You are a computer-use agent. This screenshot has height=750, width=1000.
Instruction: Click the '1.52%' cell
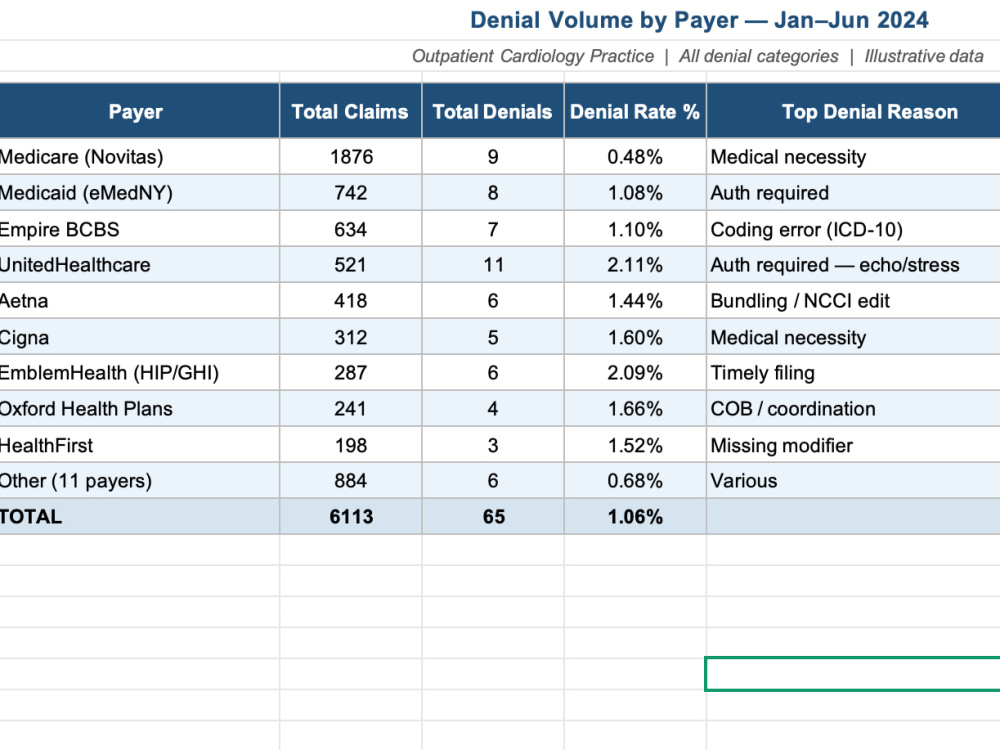tap(635, 445)
